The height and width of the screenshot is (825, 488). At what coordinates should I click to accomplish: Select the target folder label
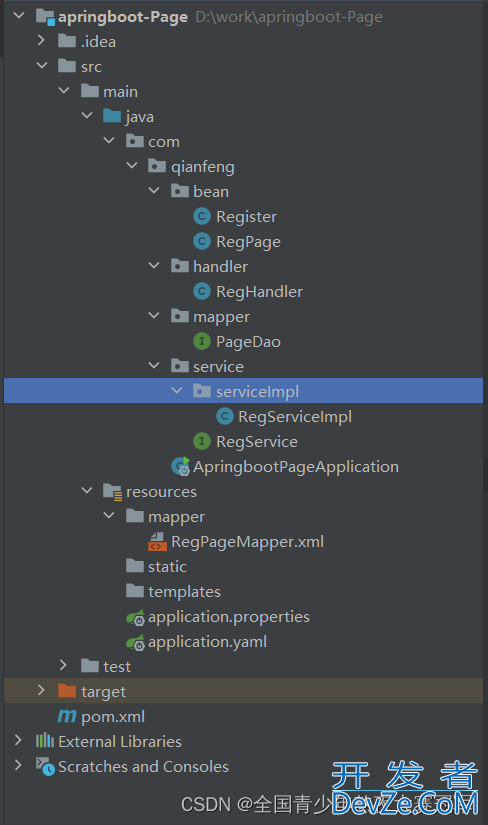(104, 692)
